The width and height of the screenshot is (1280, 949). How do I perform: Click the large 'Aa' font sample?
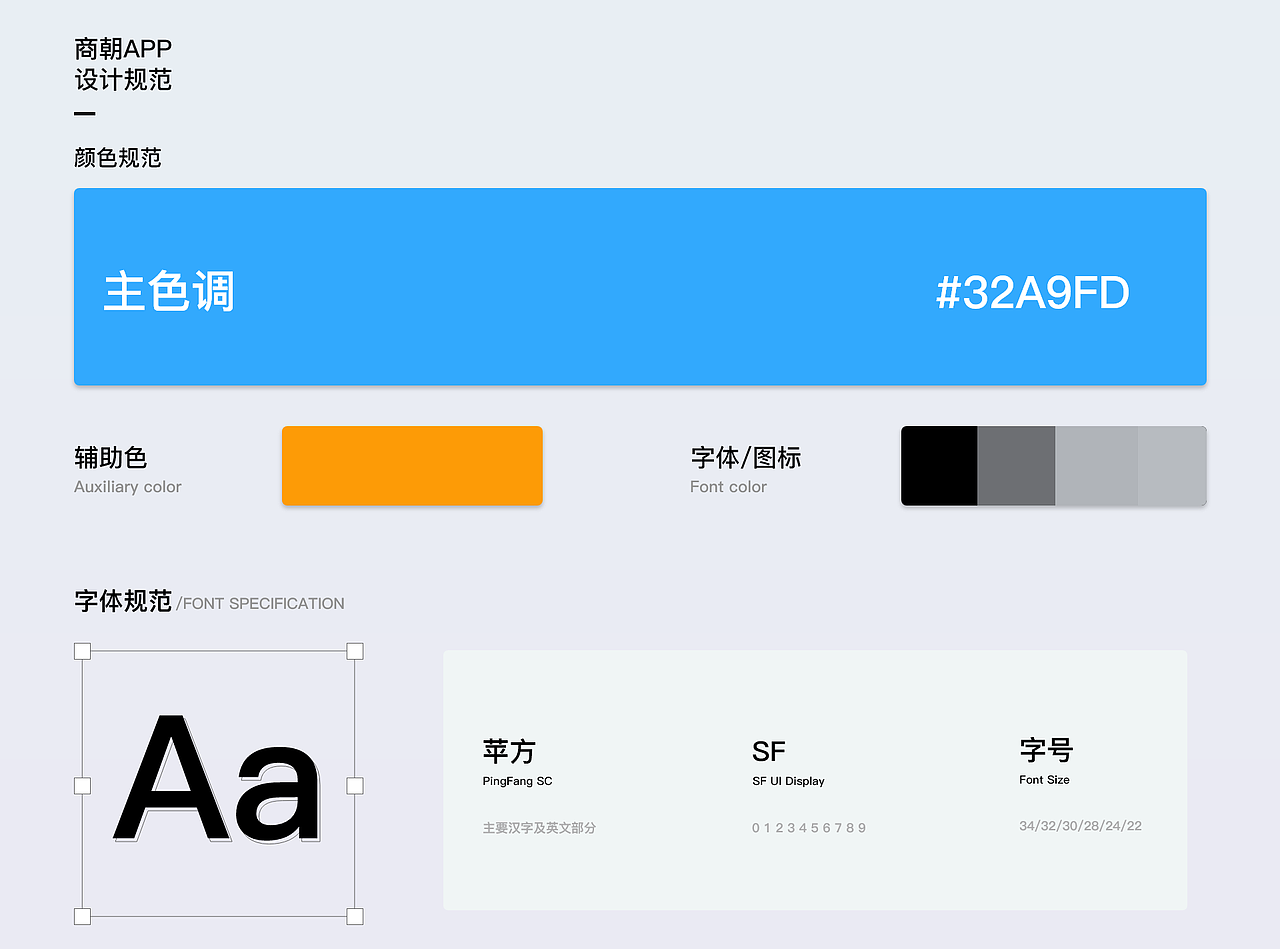pyautogui.click(x=218, y=780)
